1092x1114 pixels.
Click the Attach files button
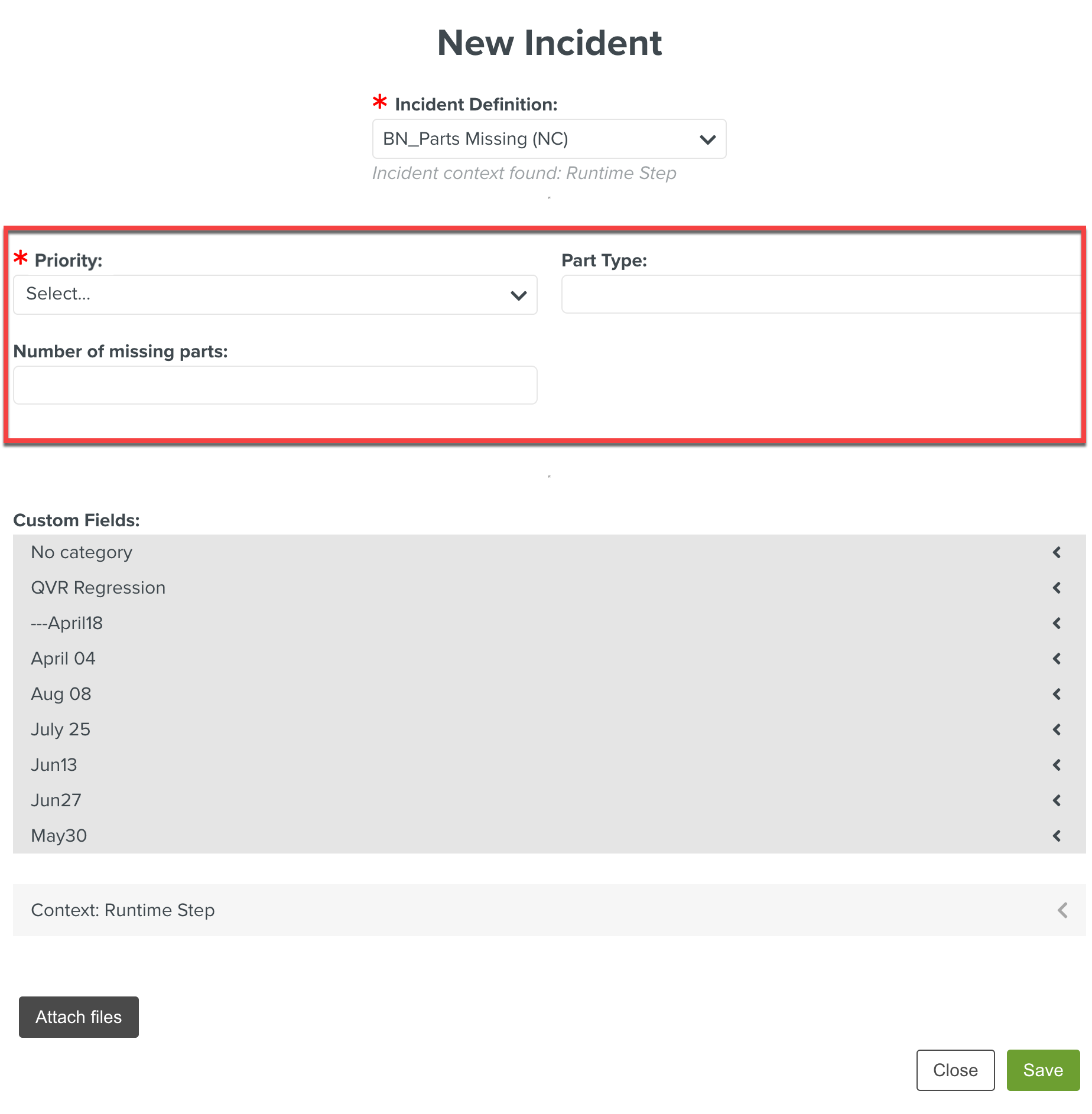(x=79, y=1017)
